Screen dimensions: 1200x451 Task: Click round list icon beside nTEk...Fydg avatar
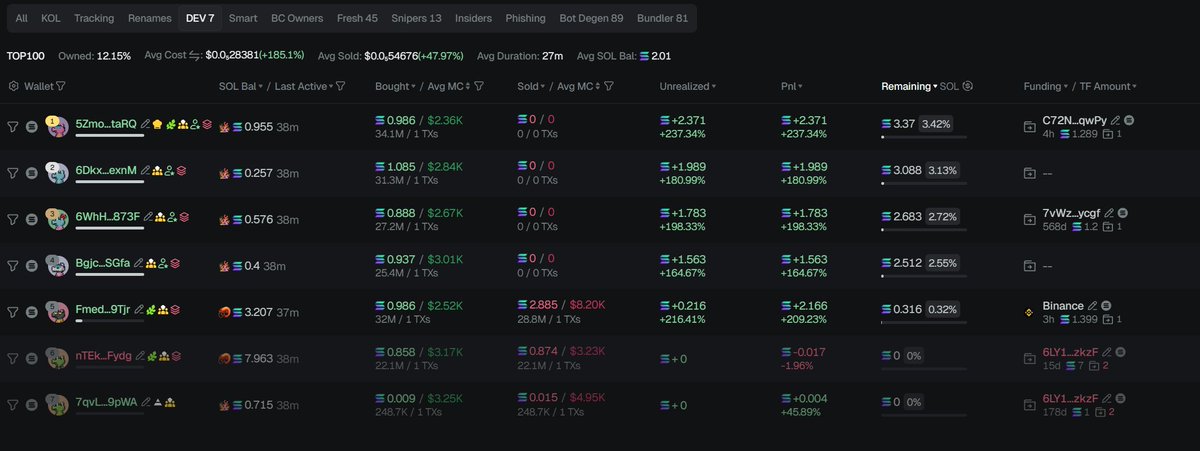tap(32, 357)
